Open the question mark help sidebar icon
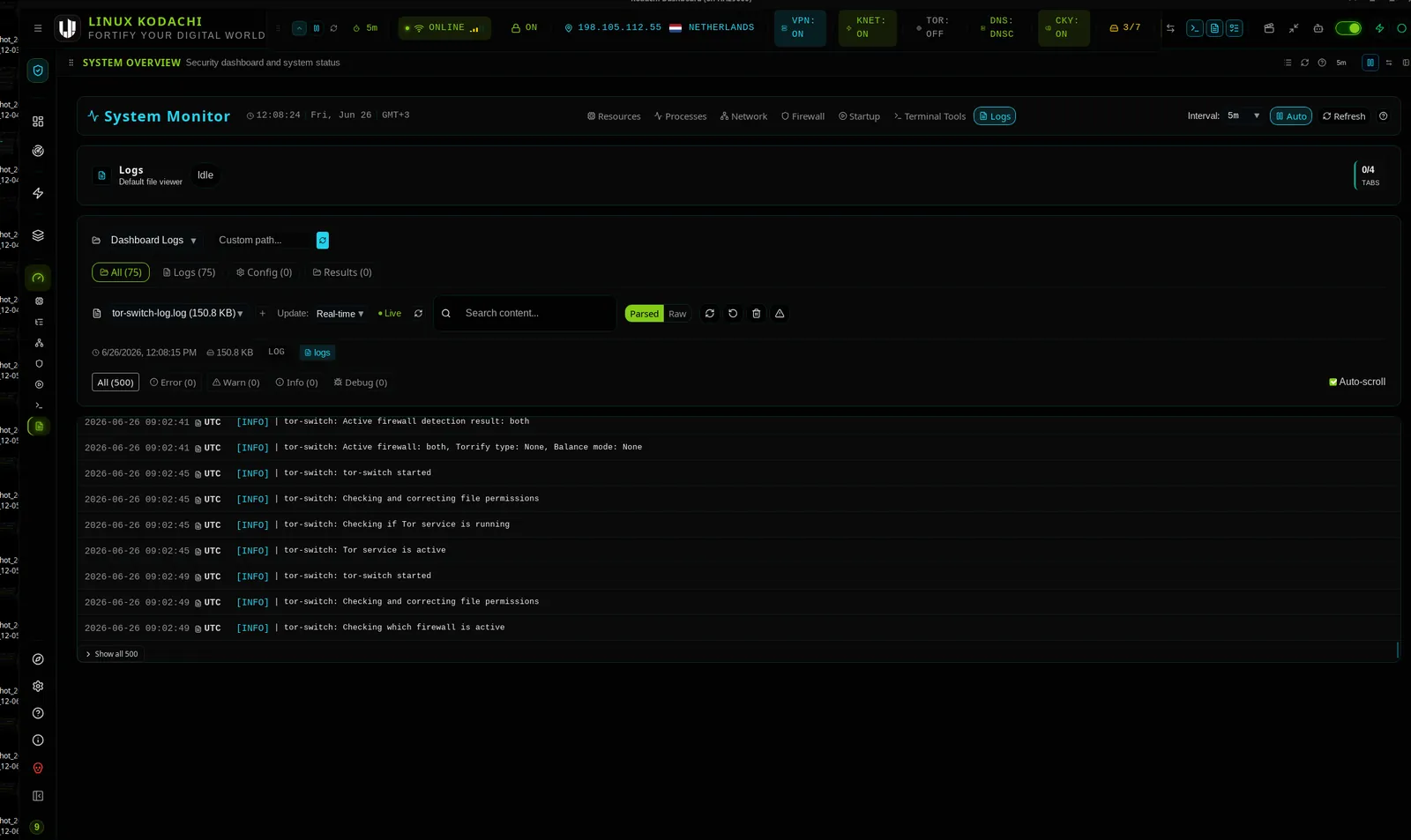Image resolution: width=1411 pixels, height=840 pixels. coord(38,714)
